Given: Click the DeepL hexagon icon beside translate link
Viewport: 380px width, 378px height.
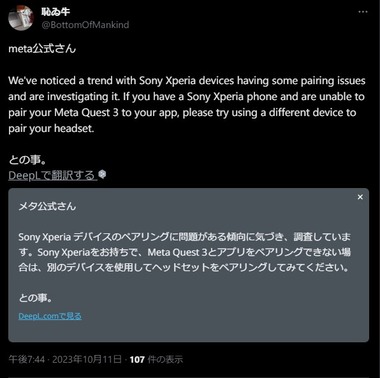Looking at the screenshot, I should coord(102,174).
